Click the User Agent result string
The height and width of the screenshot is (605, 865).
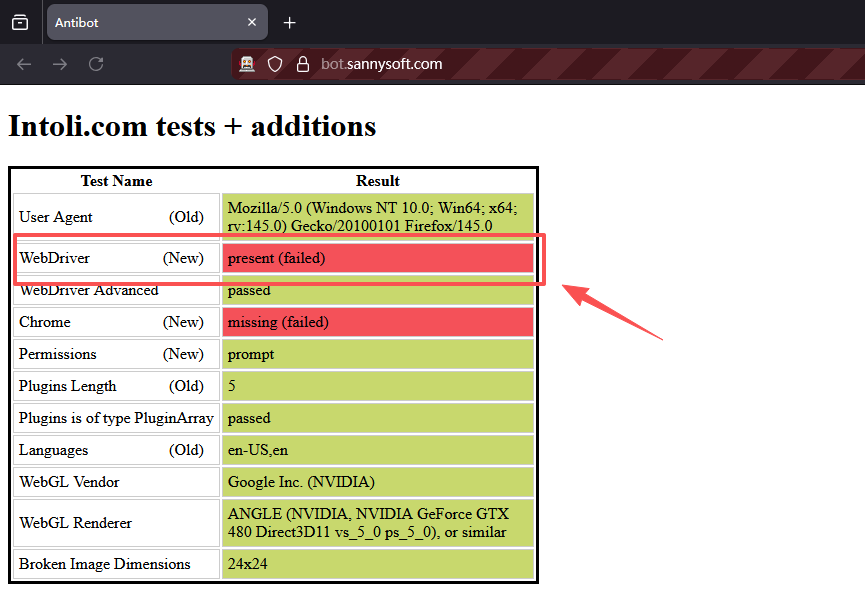click(x=372, y=217)
